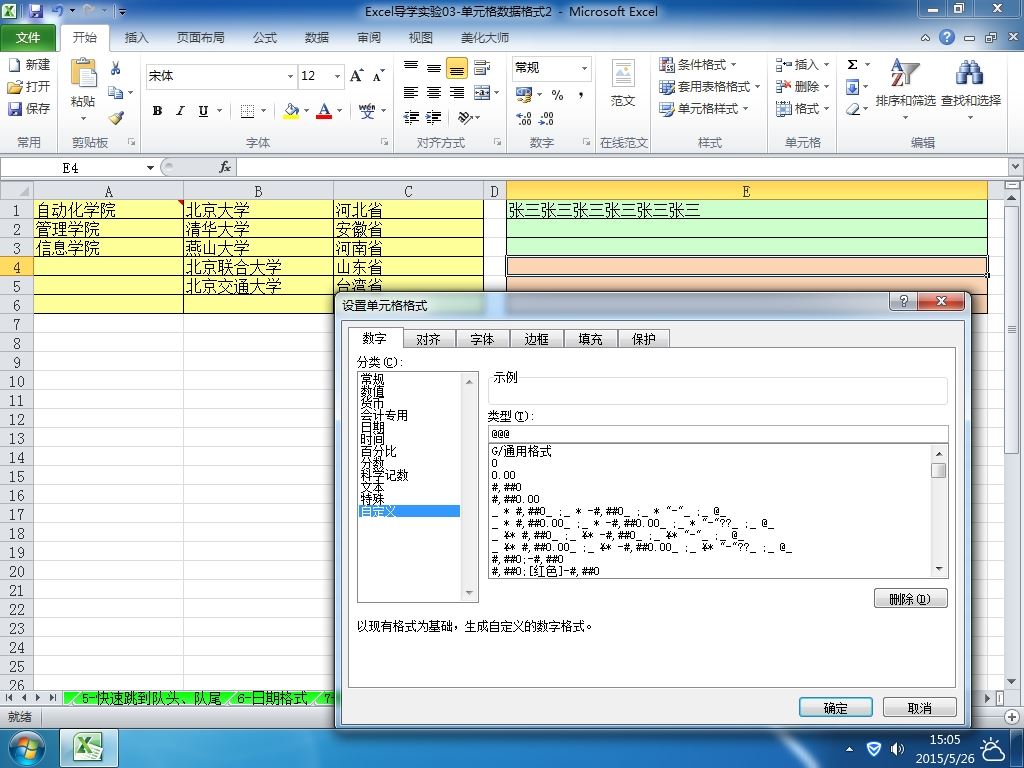Image resolution: width=1024 pixels, height=768 pixels.
Task: Click the Clear eraser icon
Action: [853, 109]
